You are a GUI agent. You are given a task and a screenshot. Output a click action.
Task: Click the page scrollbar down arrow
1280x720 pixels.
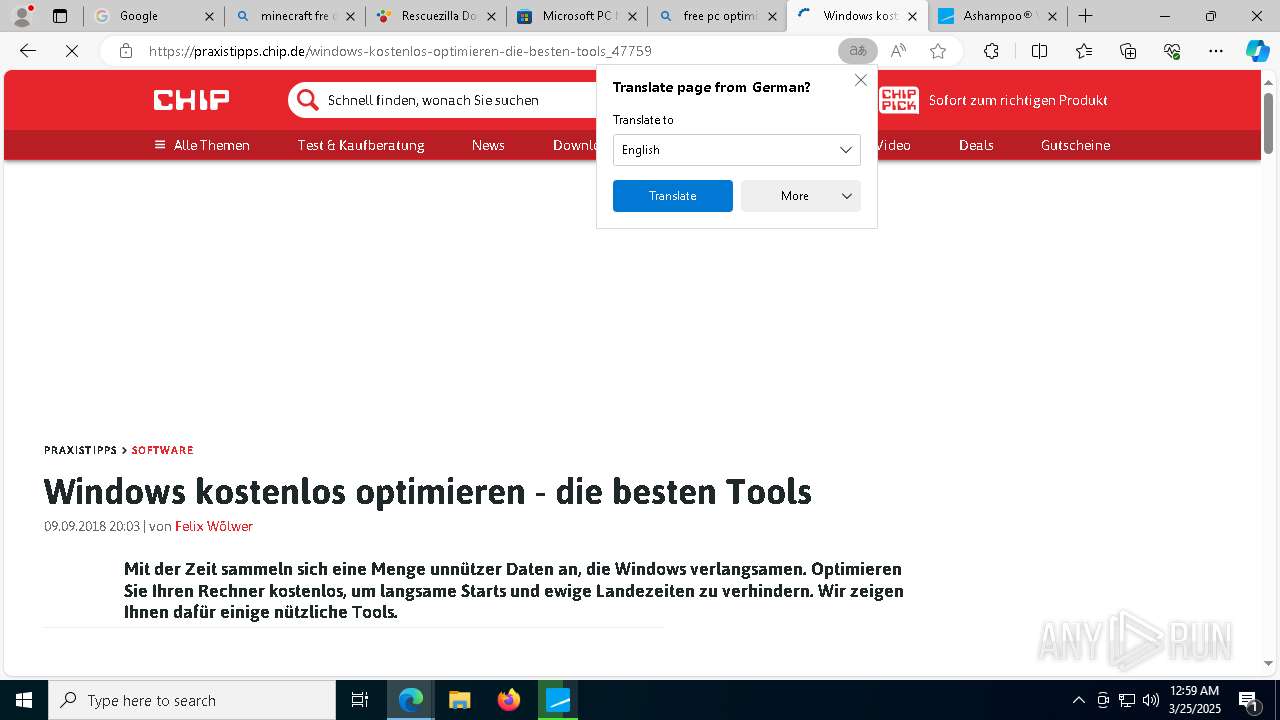pos(1268,663)
